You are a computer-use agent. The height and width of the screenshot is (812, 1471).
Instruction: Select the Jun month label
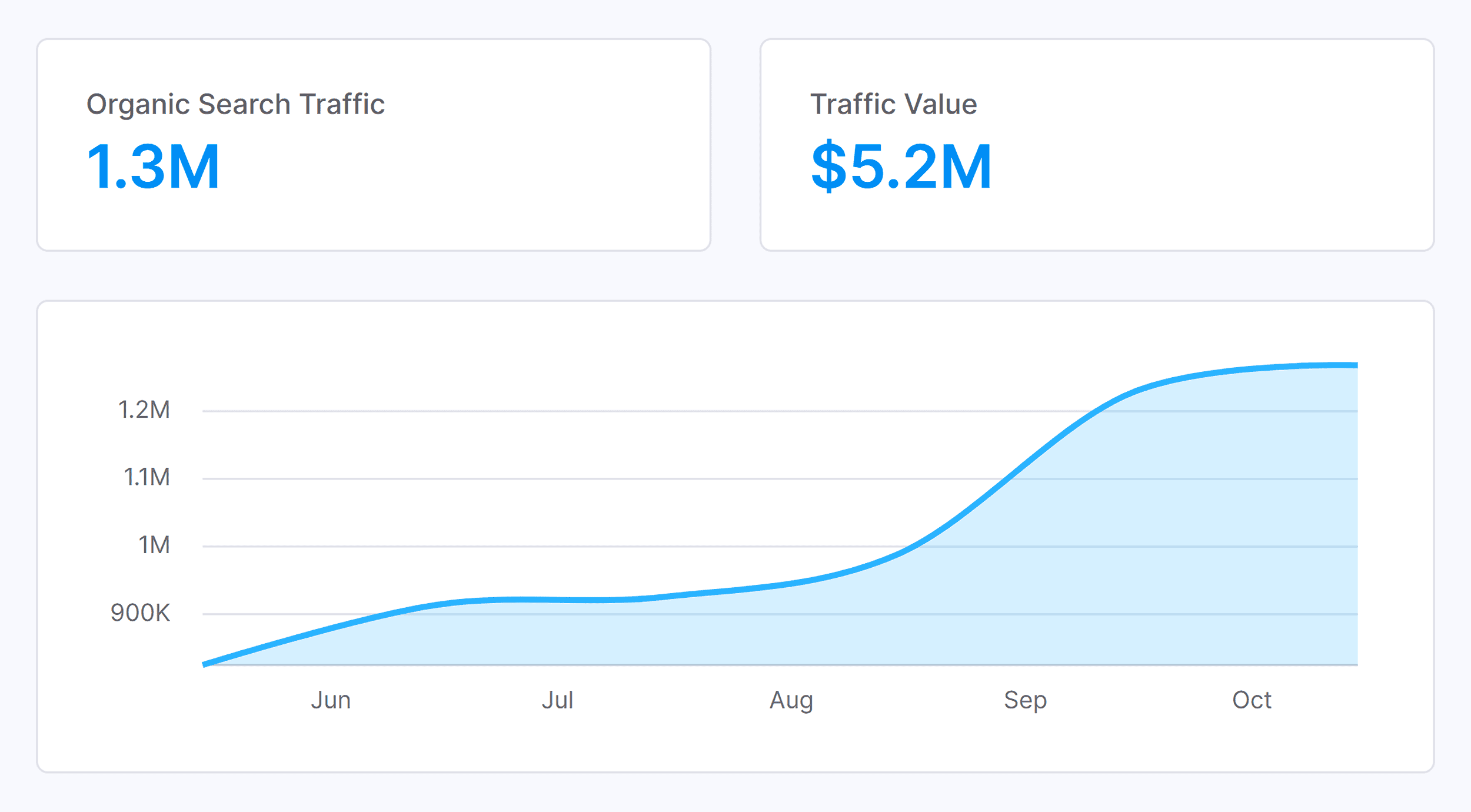(x=331, y=700)
